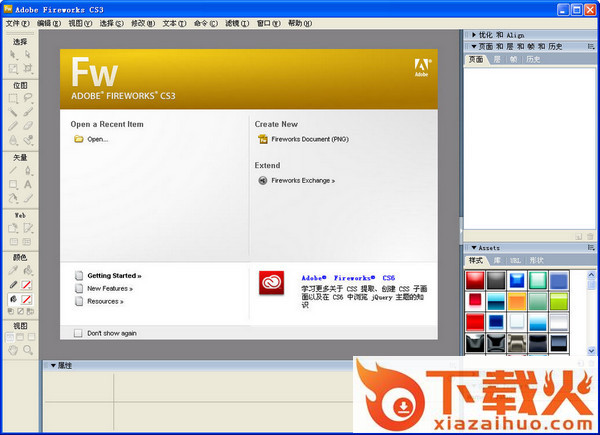Select the Pointer tool
This screenshot has width=600, height=435.
(x=13, y=54)
